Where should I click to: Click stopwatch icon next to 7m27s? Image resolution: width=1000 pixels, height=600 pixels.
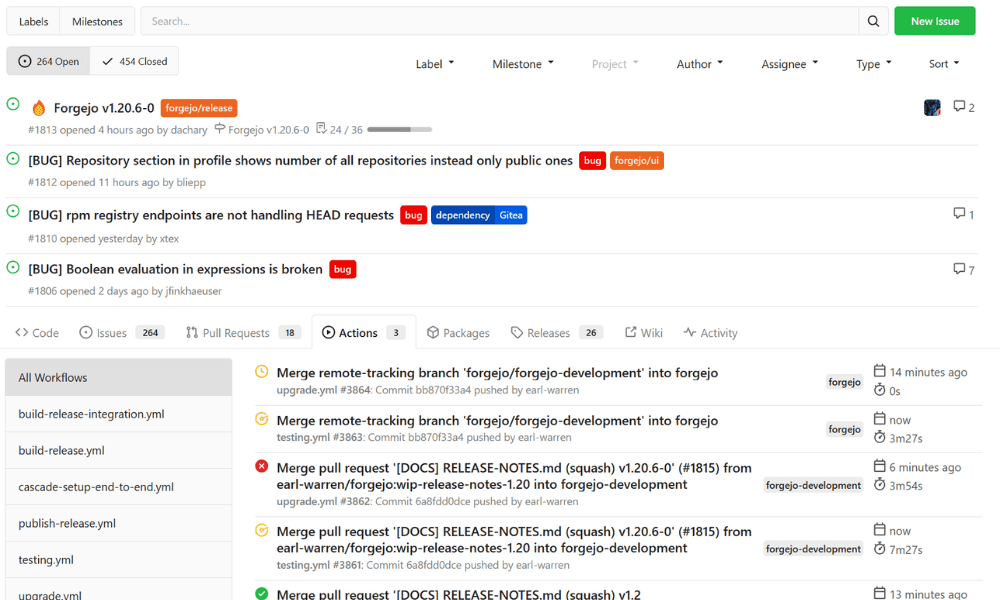[x=879, y=548]
